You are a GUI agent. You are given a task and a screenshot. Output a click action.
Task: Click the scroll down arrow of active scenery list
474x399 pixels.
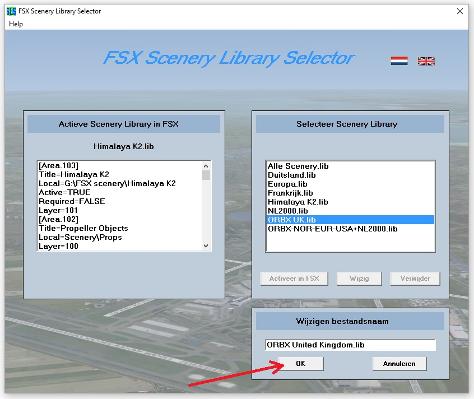(206, 246)
